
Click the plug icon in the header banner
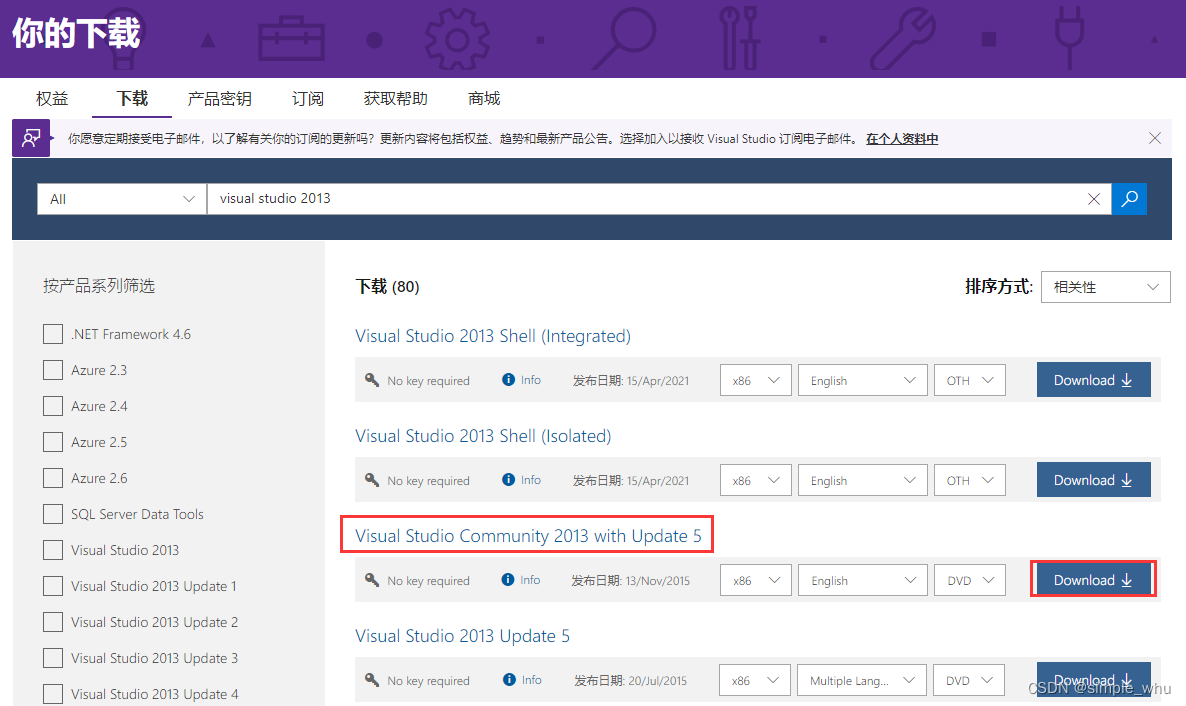[1069, 38]
